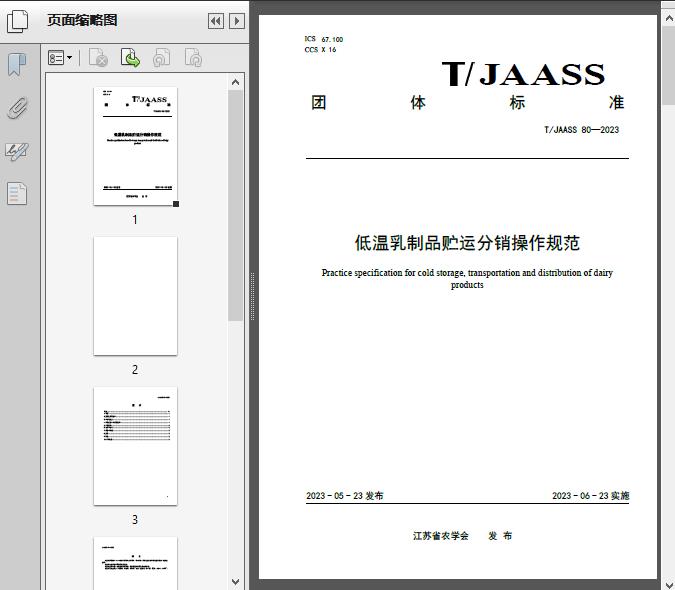The image size is (675, 590).
Task: Click the pane splitter grip handle
Action: click(253, 296)
